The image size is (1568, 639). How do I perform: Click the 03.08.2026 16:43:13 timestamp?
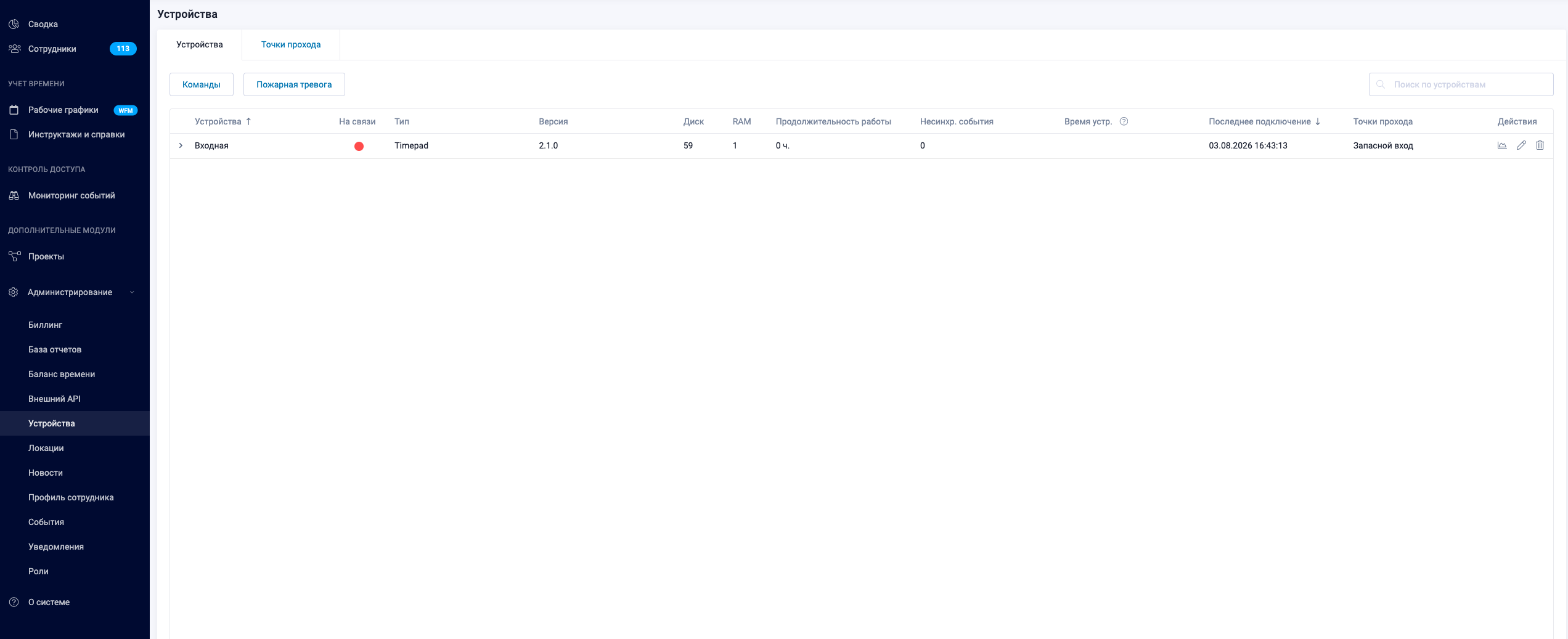[1247, 145]
